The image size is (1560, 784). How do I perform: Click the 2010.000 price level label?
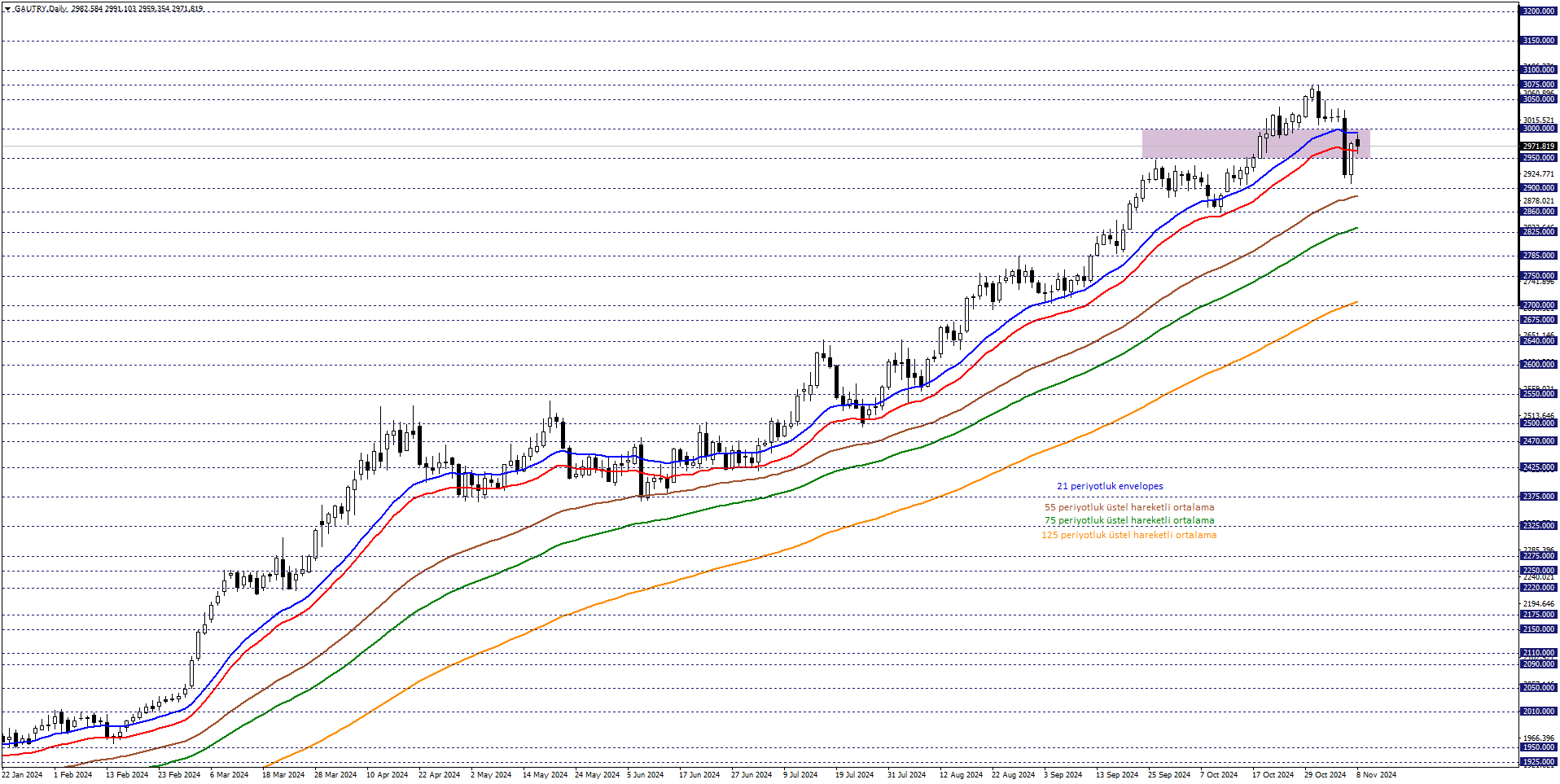click(1539, 712)
